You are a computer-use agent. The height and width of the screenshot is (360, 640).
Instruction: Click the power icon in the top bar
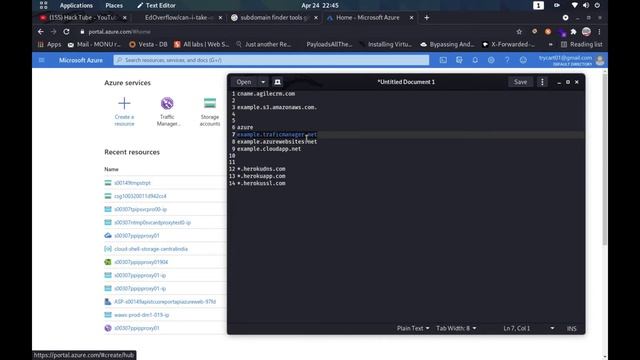tap(597, 5)
